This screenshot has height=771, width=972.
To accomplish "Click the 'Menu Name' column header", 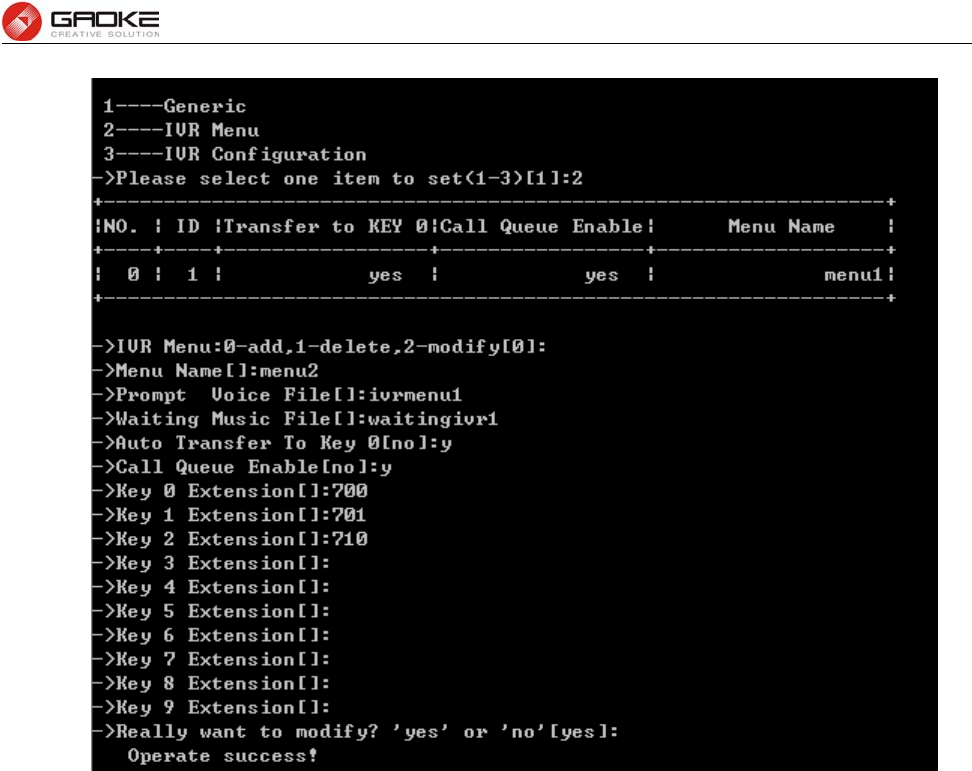I will (x=781, y=226).
